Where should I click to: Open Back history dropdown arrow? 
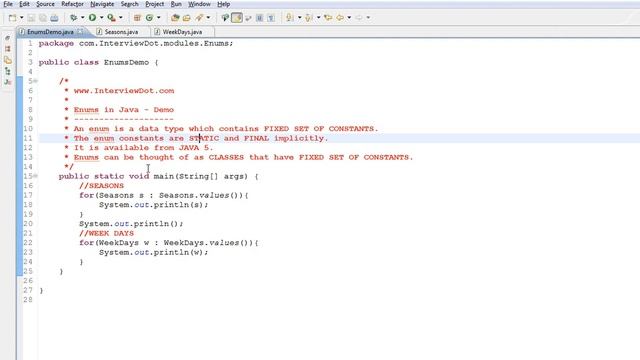coord(349,18)
